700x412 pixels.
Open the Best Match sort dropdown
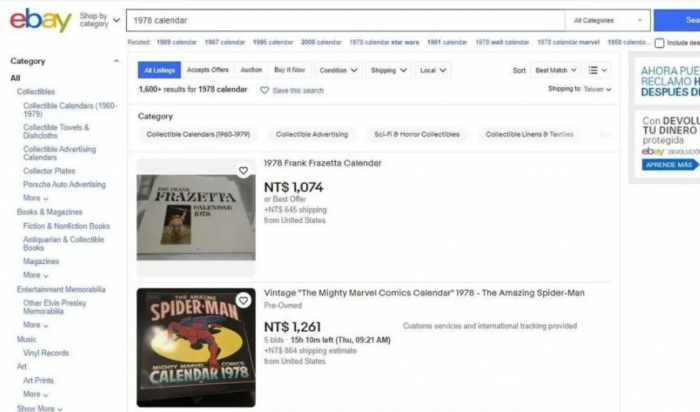[555, 70]
